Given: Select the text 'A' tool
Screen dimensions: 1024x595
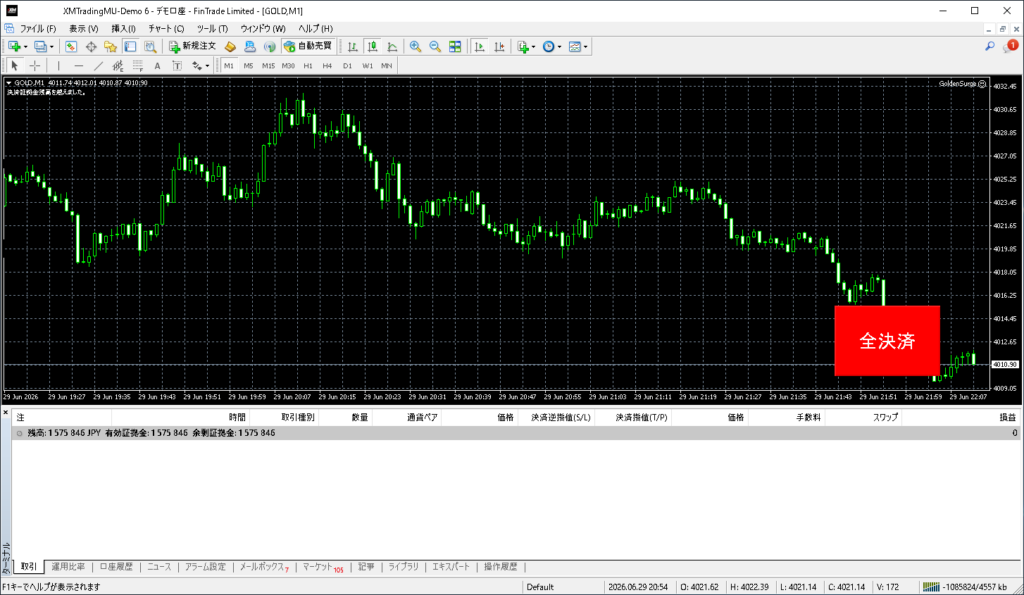Looking at the screenshot, I should (x=157, y=65).
